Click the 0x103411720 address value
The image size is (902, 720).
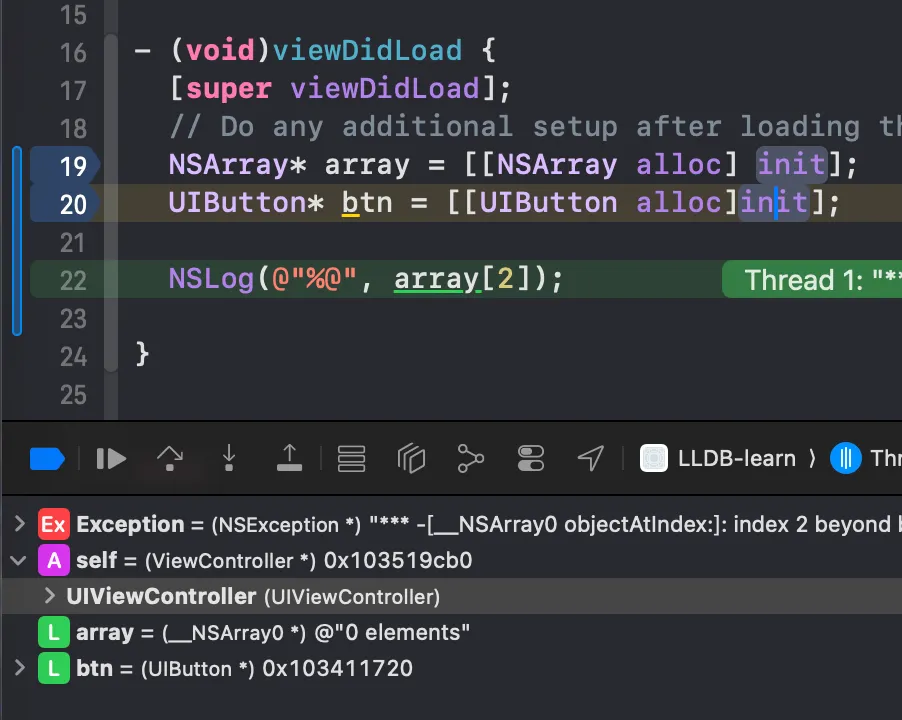click(x=338, y=668)
